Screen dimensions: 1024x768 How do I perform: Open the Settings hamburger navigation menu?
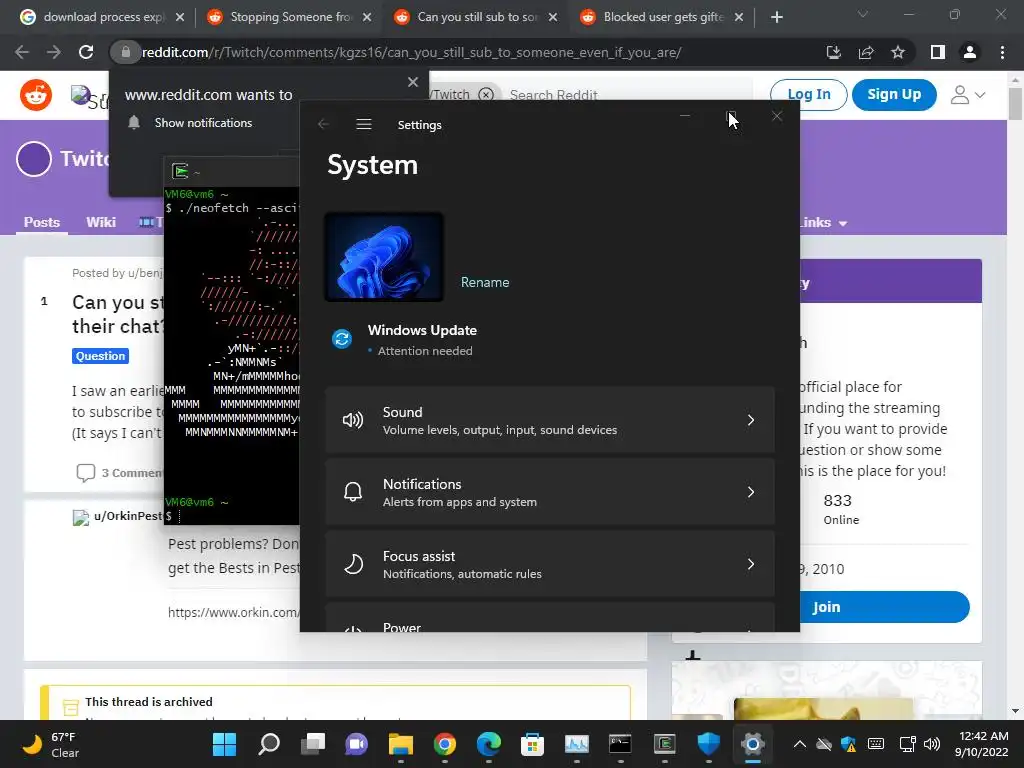click(x=364, y=124)
